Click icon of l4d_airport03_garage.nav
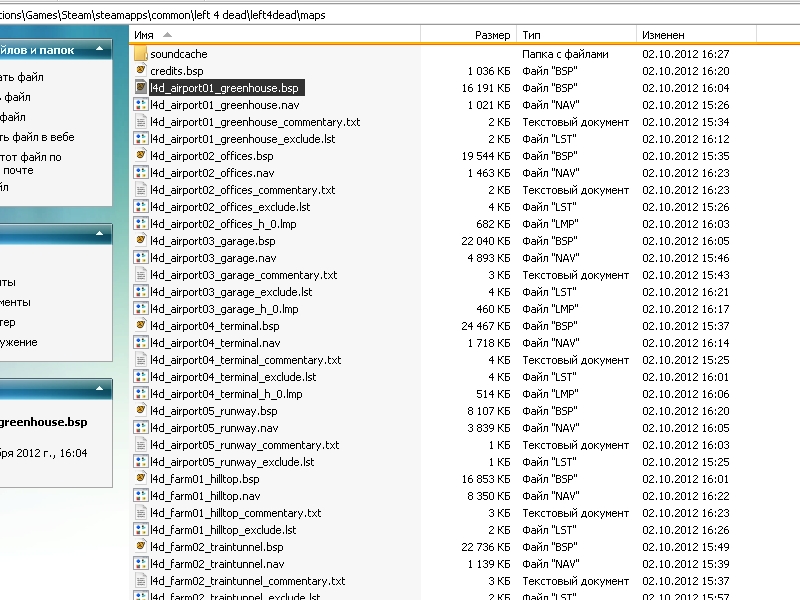 [x=140, y=258]
